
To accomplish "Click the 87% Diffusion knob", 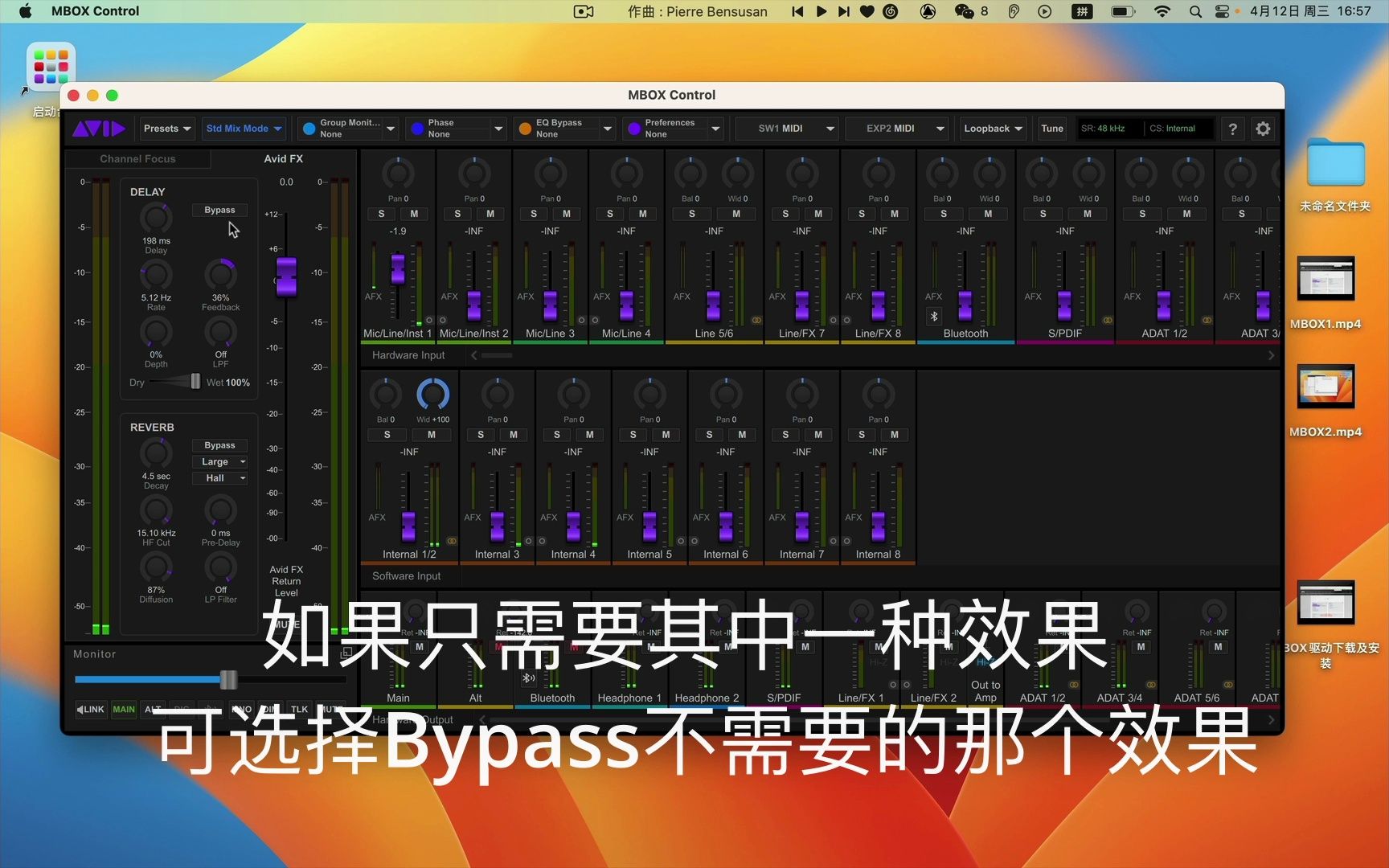I will tap(156, 567).
